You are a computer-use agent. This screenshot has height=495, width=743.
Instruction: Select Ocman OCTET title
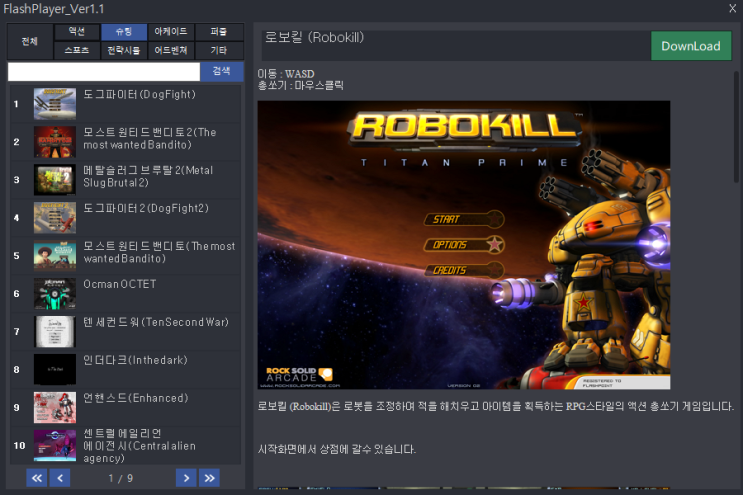[120, 284]
